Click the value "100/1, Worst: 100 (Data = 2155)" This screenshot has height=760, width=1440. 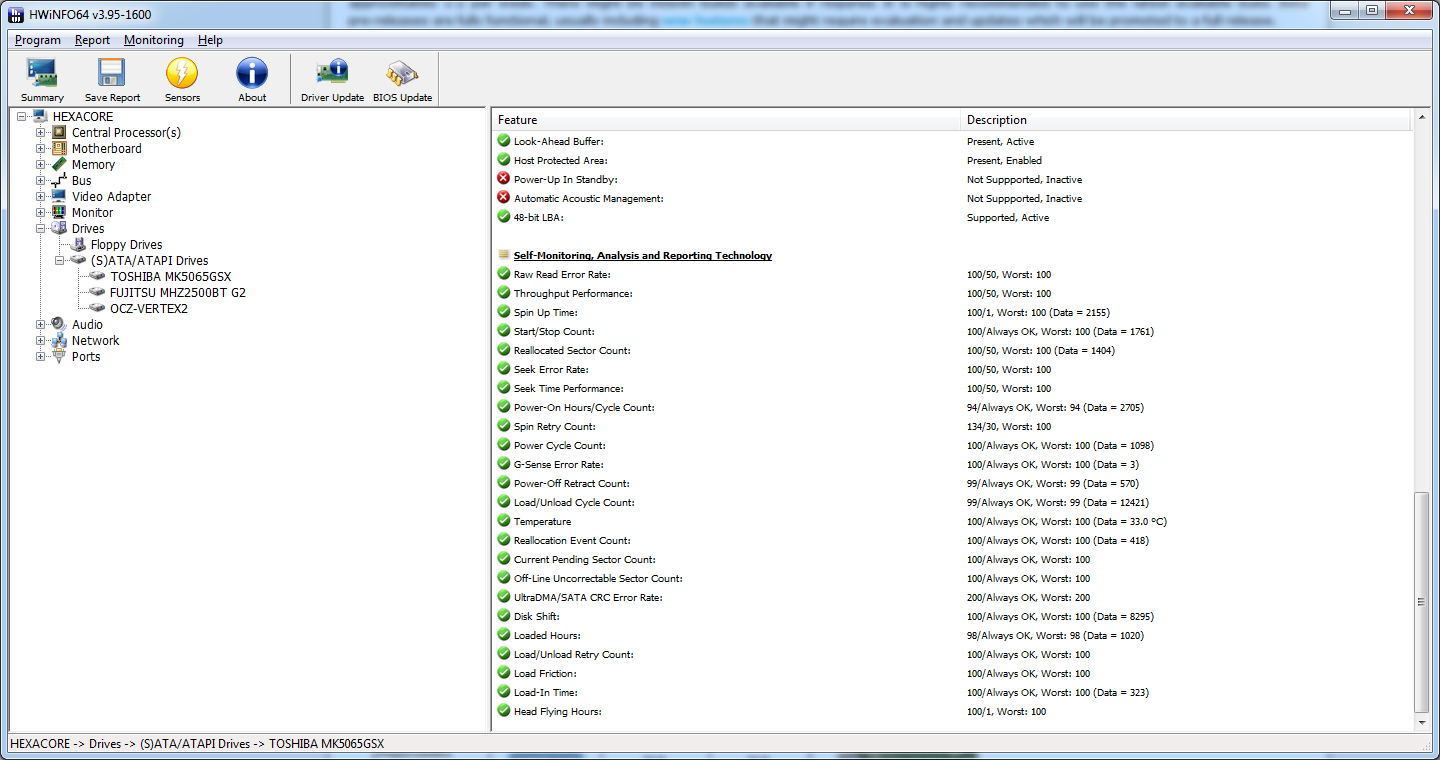tap(1038, 312)
